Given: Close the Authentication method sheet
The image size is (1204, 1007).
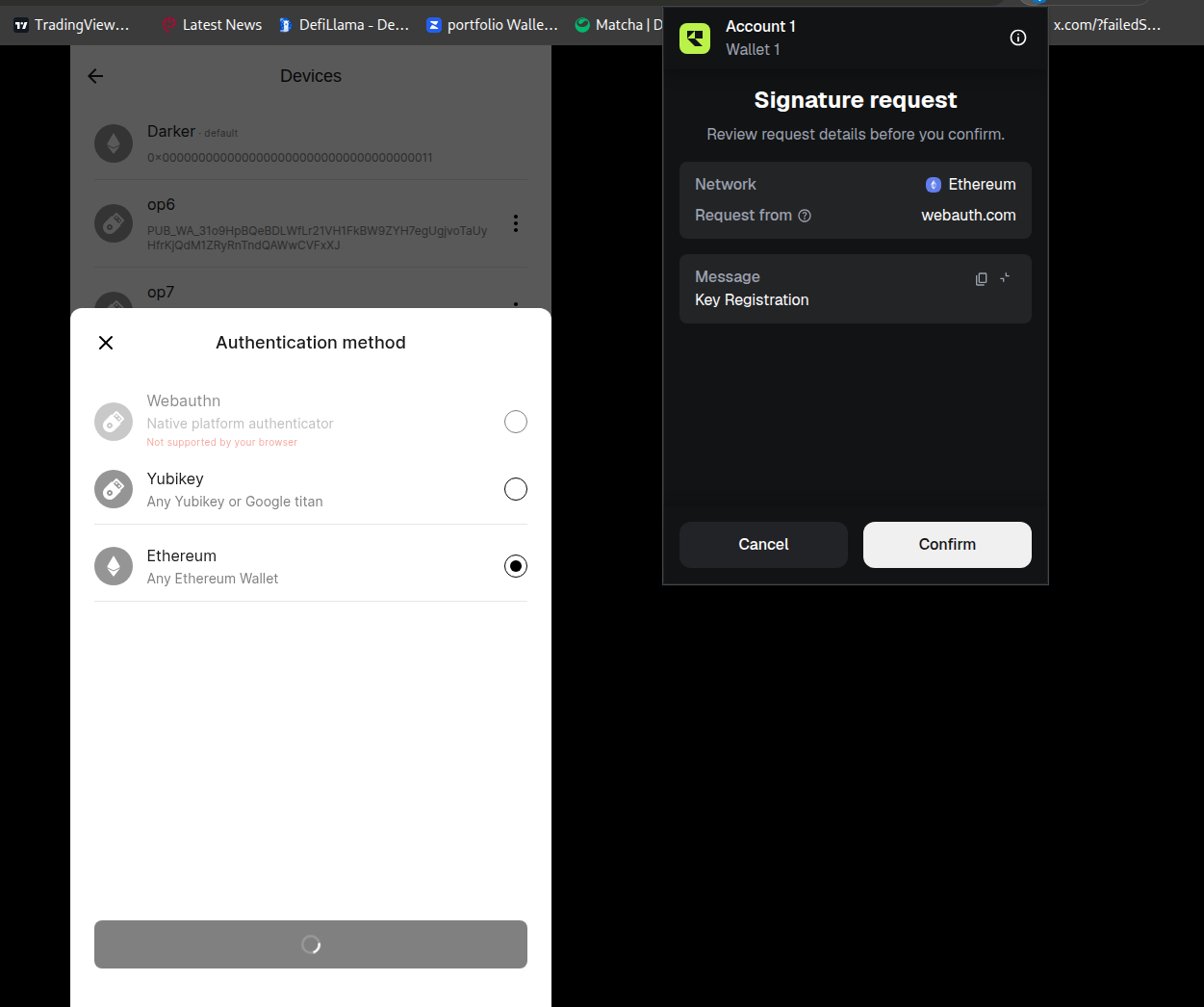Looking at the screenshot, I should tap(106, 343).
